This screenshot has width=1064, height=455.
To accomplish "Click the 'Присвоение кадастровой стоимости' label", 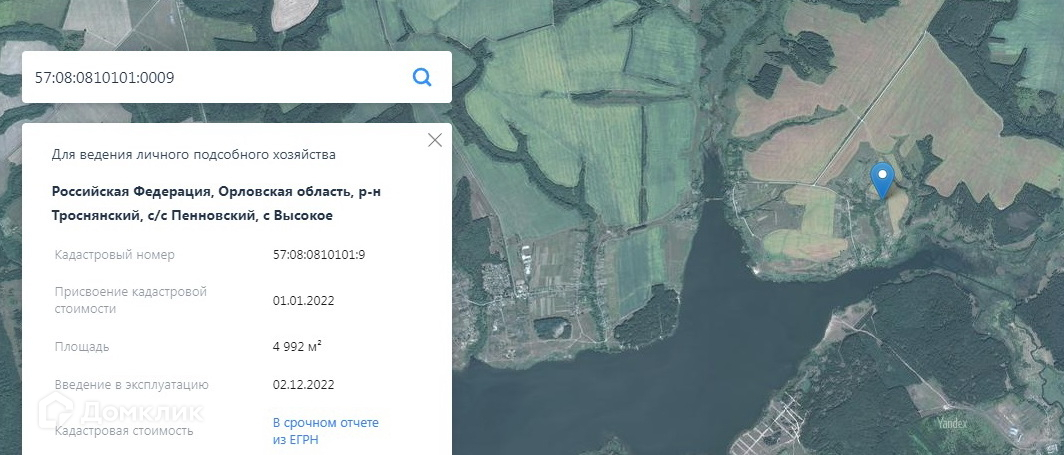I will [x=131, y=300].
